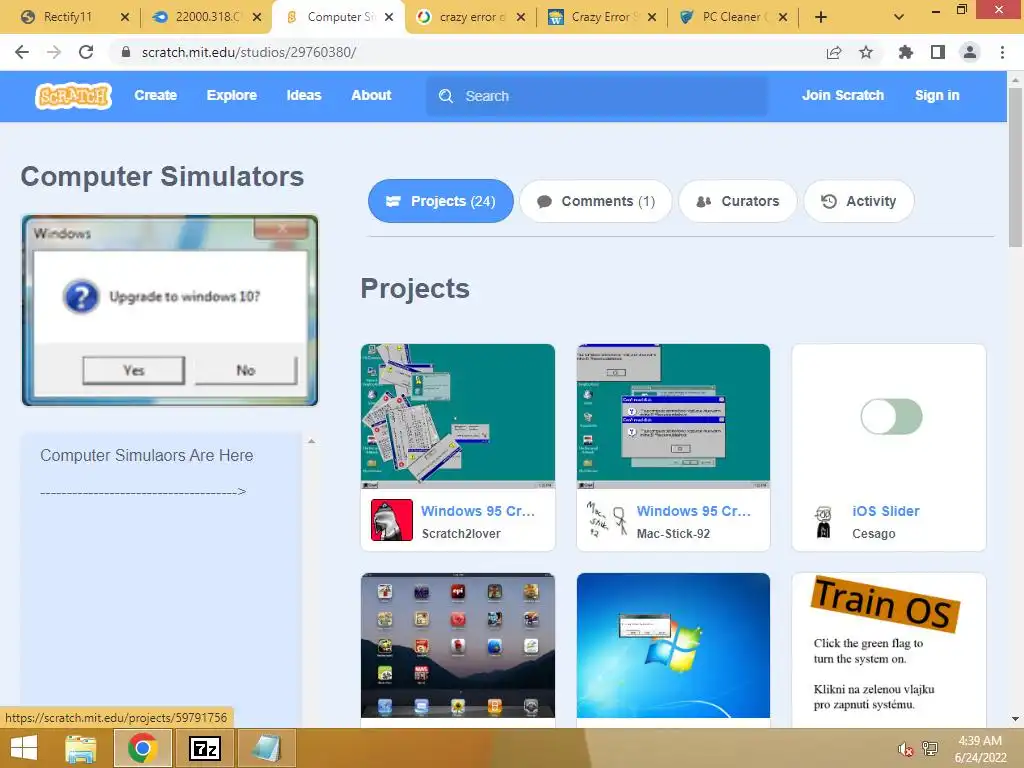Open the Chrome profile avatar
This screenshot has height=768, width=1024.
970,52
